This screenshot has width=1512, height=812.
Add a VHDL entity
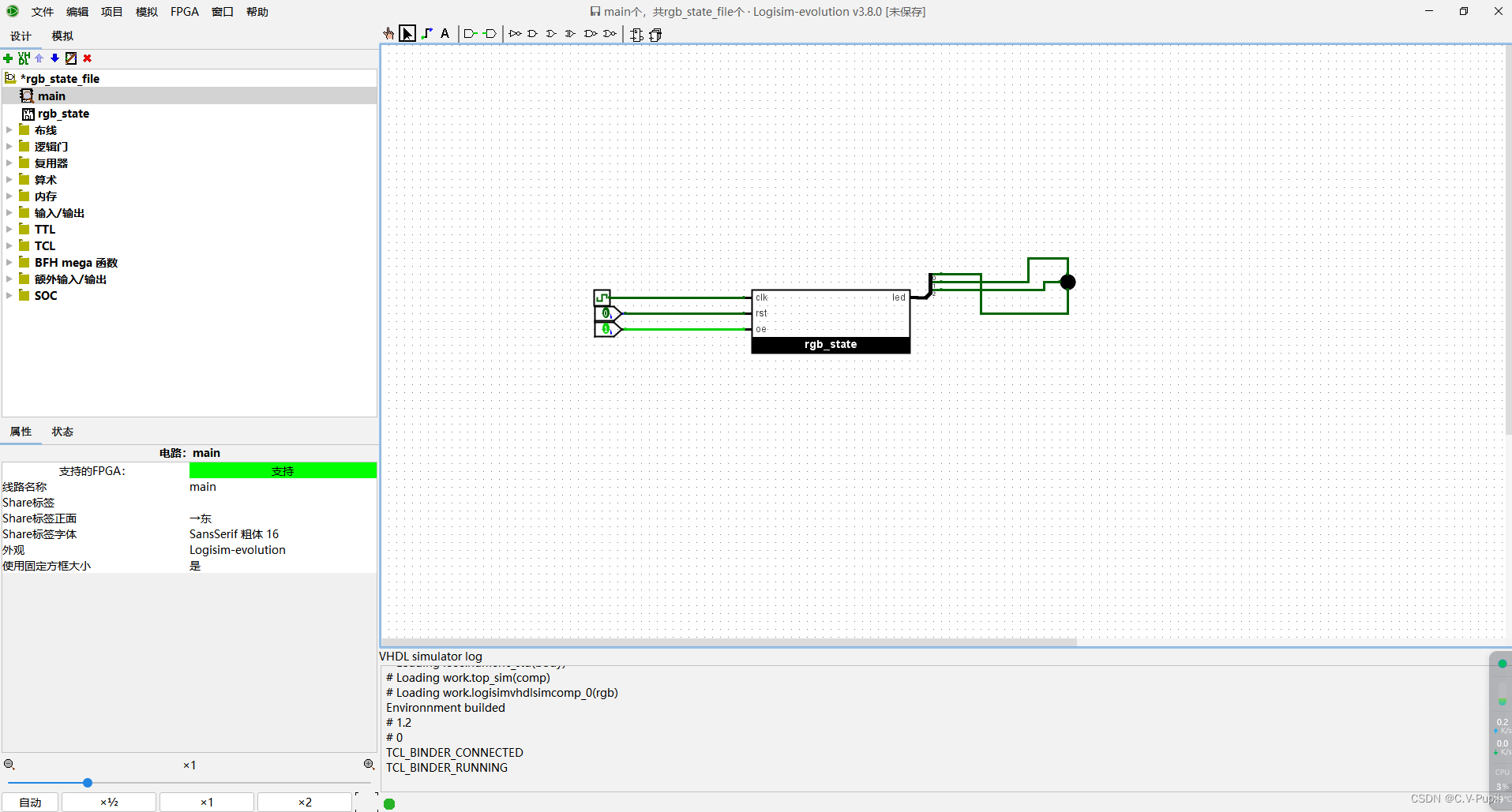24,58
